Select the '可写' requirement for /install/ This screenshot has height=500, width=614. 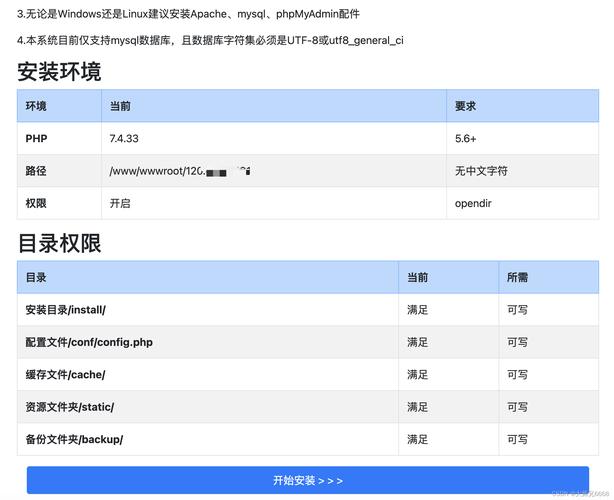point(517,310)
